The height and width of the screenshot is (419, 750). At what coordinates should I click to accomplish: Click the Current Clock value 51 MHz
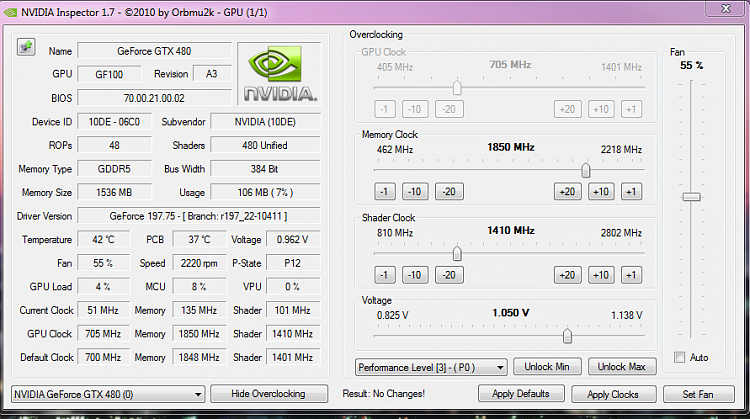click(103, 310)
